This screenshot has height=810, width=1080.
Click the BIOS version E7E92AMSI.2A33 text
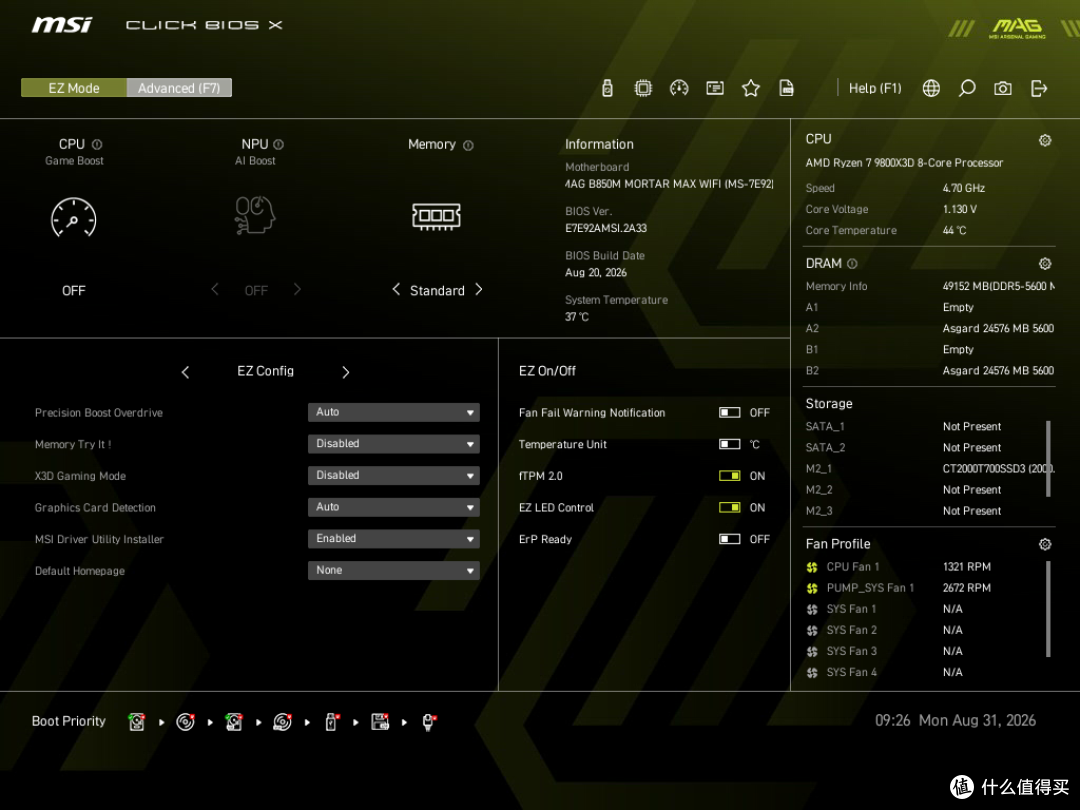pyautogui.click(x=606, y=228)
